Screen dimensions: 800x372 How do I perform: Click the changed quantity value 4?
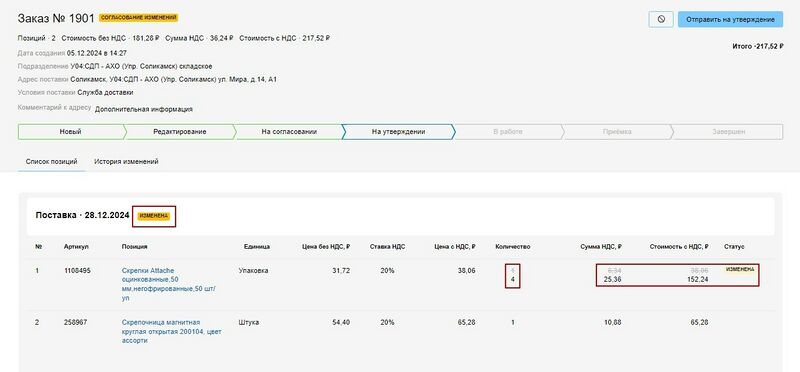513,280
